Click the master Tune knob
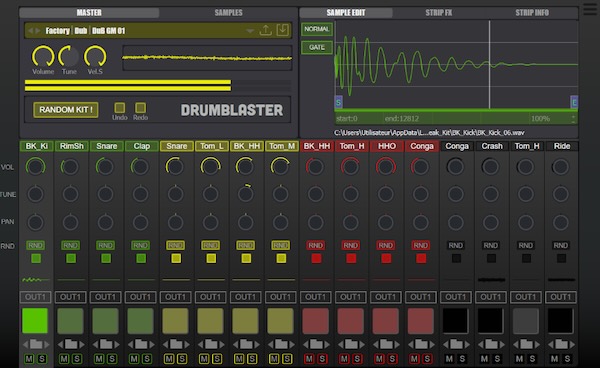 pos(69,56)
